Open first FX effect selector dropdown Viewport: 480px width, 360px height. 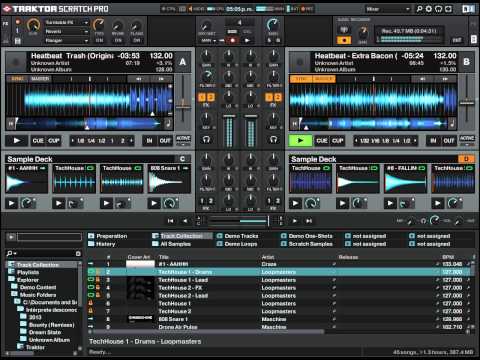click(x=67, y=22)
